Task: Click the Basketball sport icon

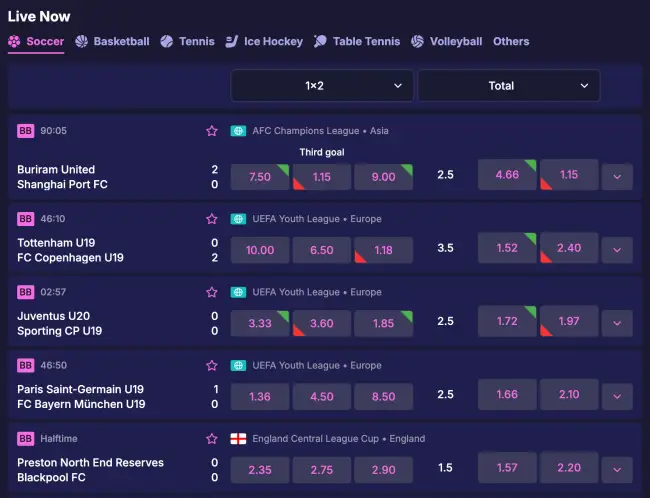Action: point(82,42)
